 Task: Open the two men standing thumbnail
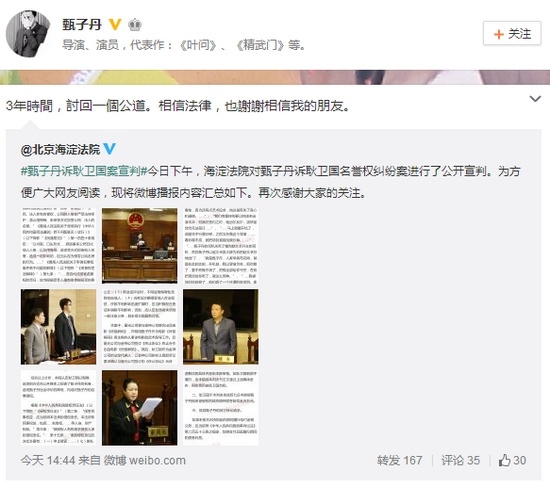[x=58, y=327]
